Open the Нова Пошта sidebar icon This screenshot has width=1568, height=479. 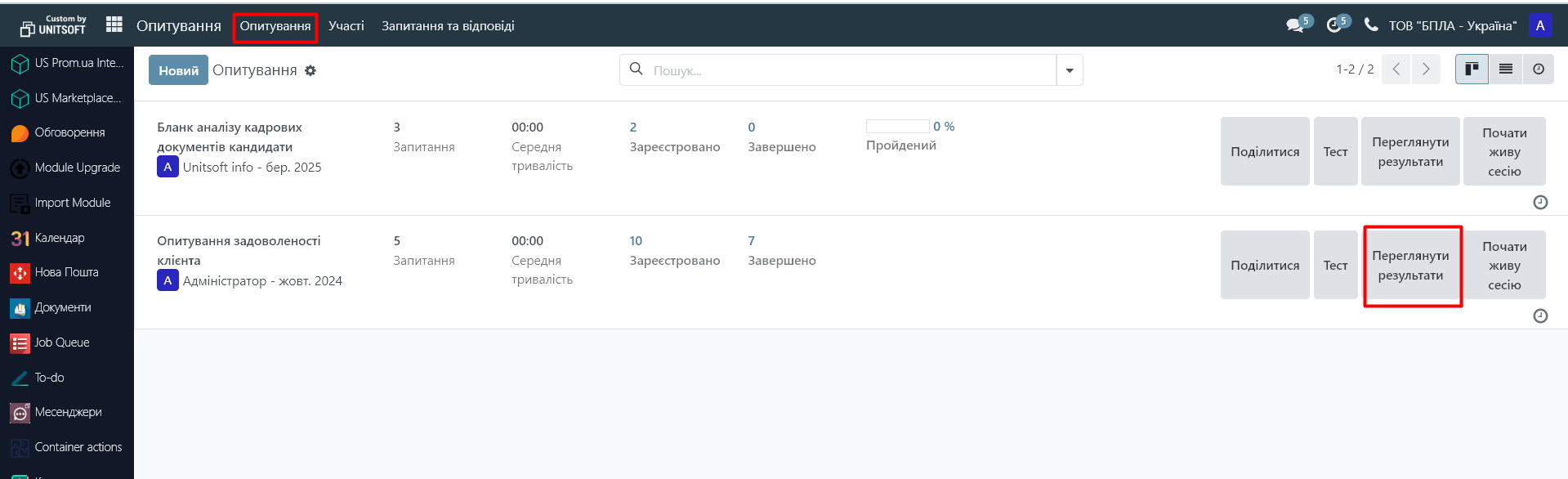20,273
